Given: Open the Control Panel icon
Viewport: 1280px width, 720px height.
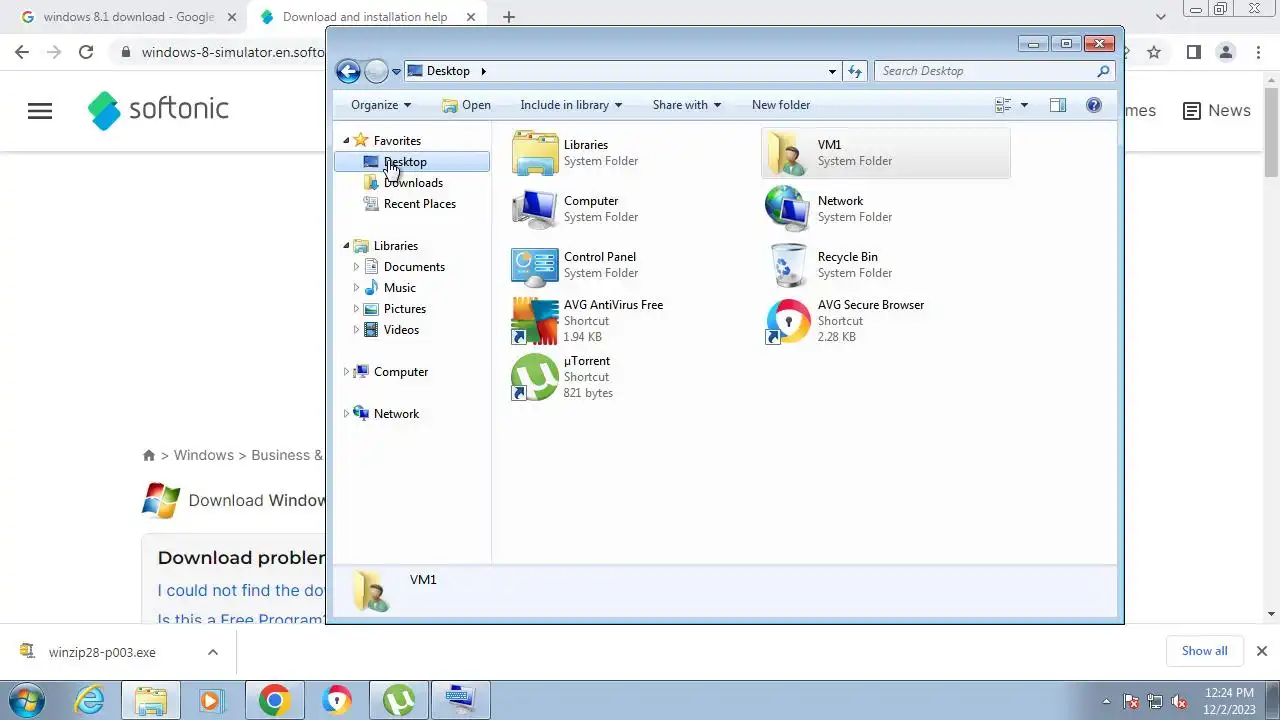Looking at the screenshot, I should click(x=535, y=265).
